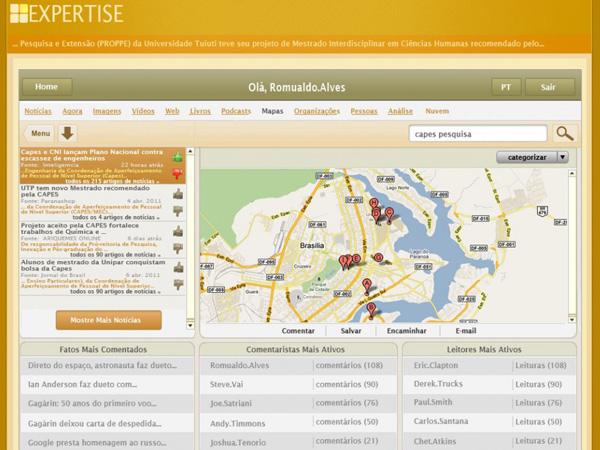The height and width of the screenshot is (450, 600).
Task: Select reader Eric.Clapton
Action: coord(435,365)
